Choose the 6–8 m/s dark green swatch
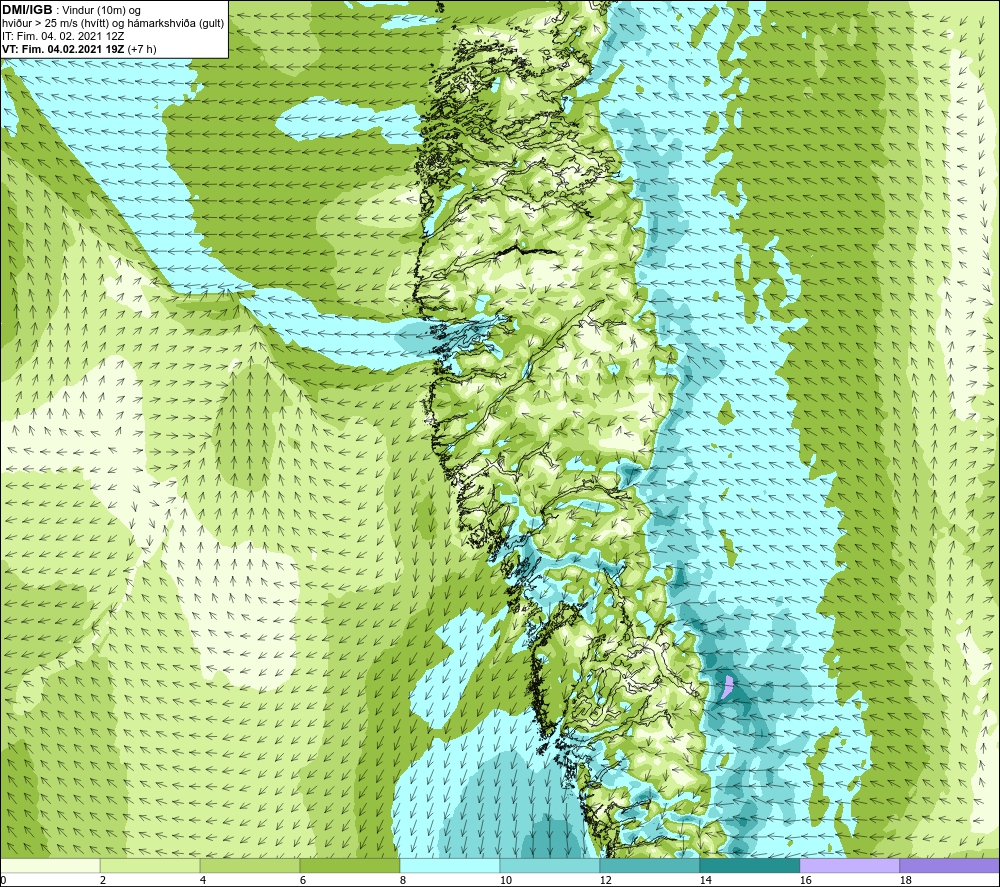The height and width of the screenshot is (887, 1000). [350, 865]
